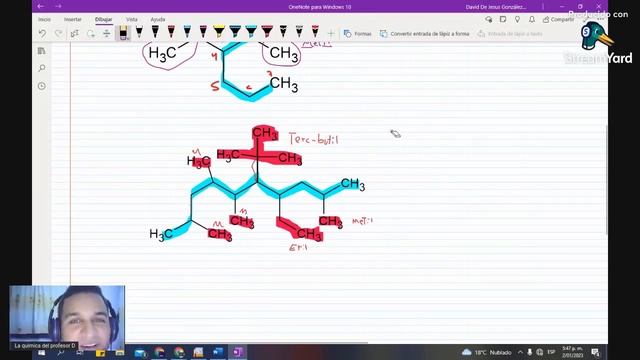Add a new pen with plus button

point(331,33)
